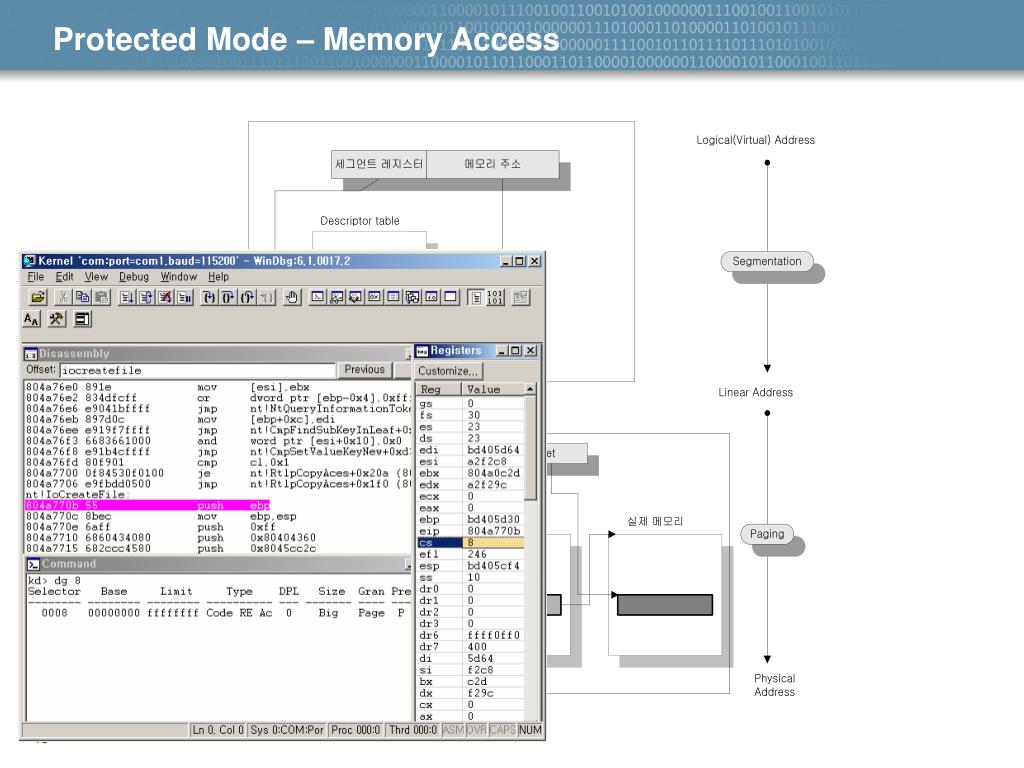Image resolution: width=1024 pixels, height=768 pixels.
Task: Click the Cut scissors toolbar icon
Action: pos(63,297)
